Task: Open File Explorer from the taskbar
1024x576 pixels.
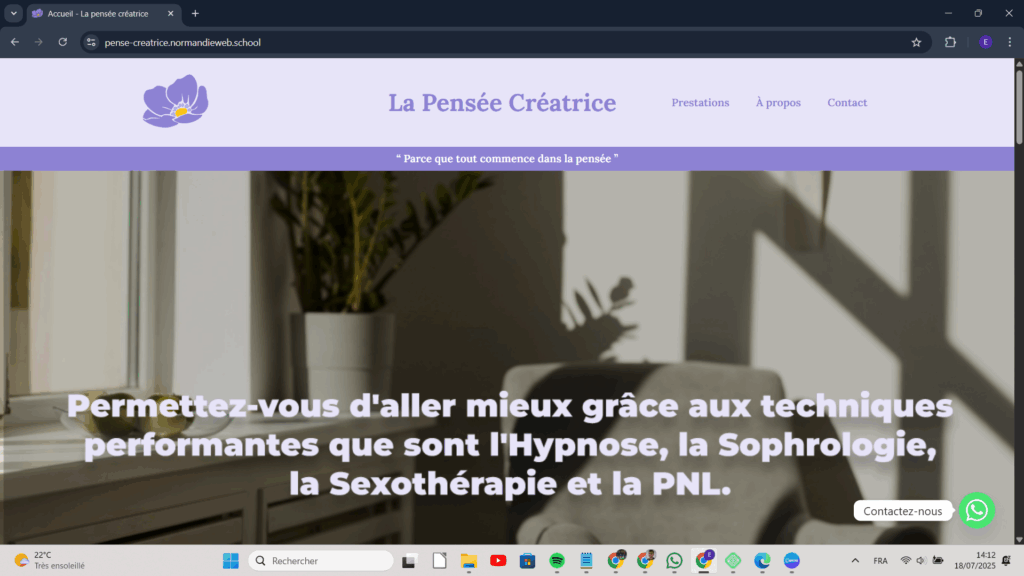Action: coord(468,561)
